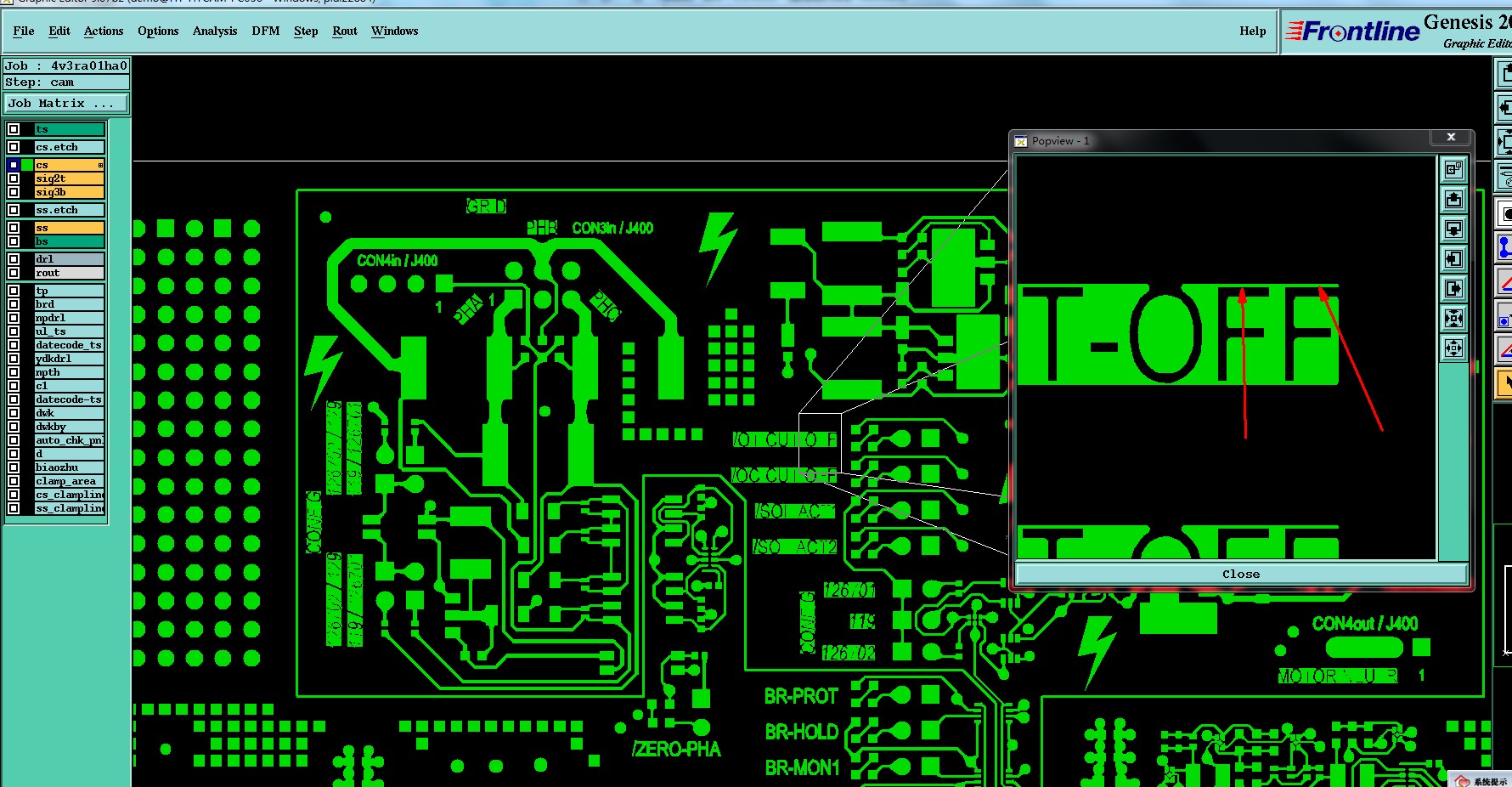Open the Windows menu
Screen dimensions: 1512x787
pyautogui.click(x=395, y=31)
